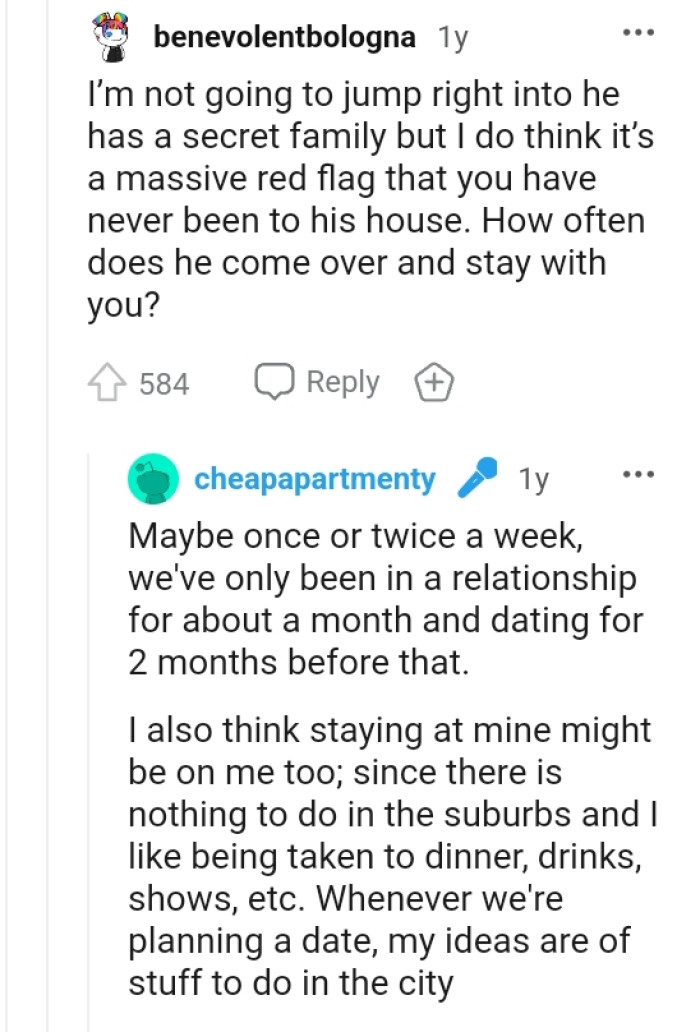
Task: Click the 1y timestamp on the reply
Action: (x=532, y=479)
